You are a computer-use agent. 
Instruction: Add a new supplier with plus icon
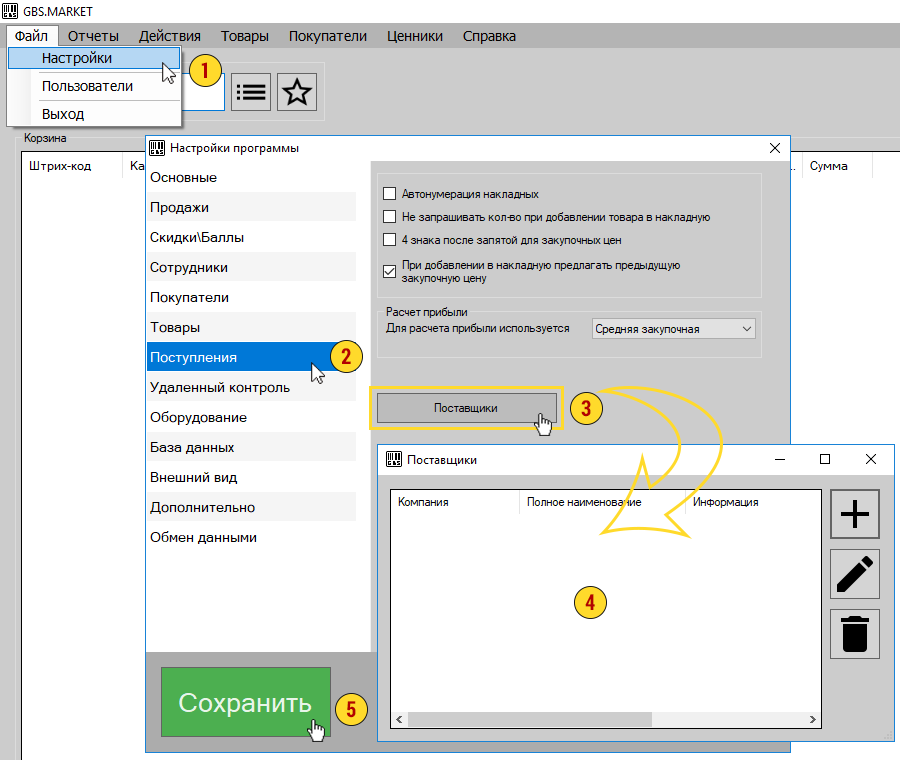click(855, 514)
